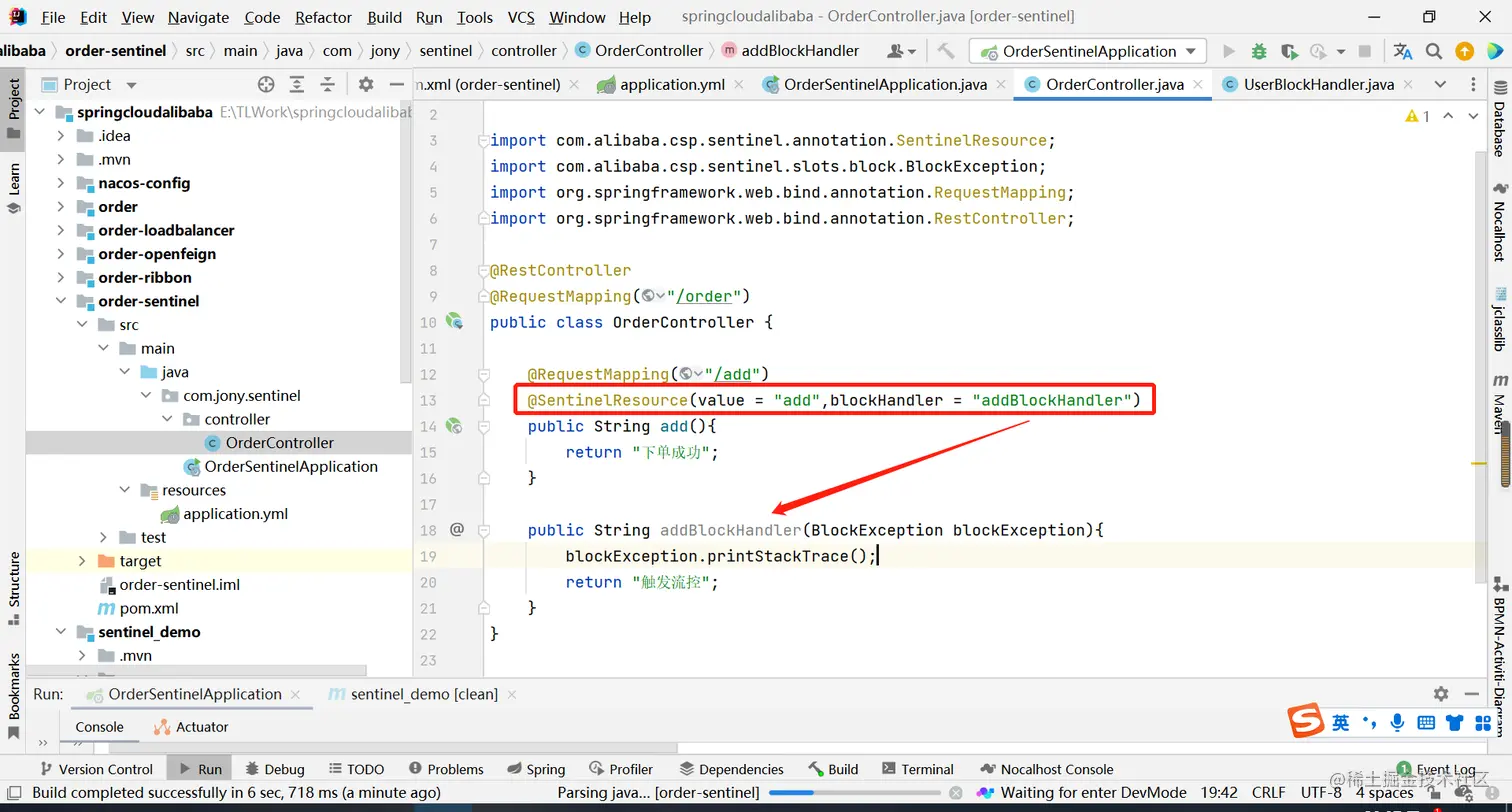Open the OrderSentinelApplication run configuration dropdown
The width and height of the screenshot is (1512, 812).
[1088, 51]
